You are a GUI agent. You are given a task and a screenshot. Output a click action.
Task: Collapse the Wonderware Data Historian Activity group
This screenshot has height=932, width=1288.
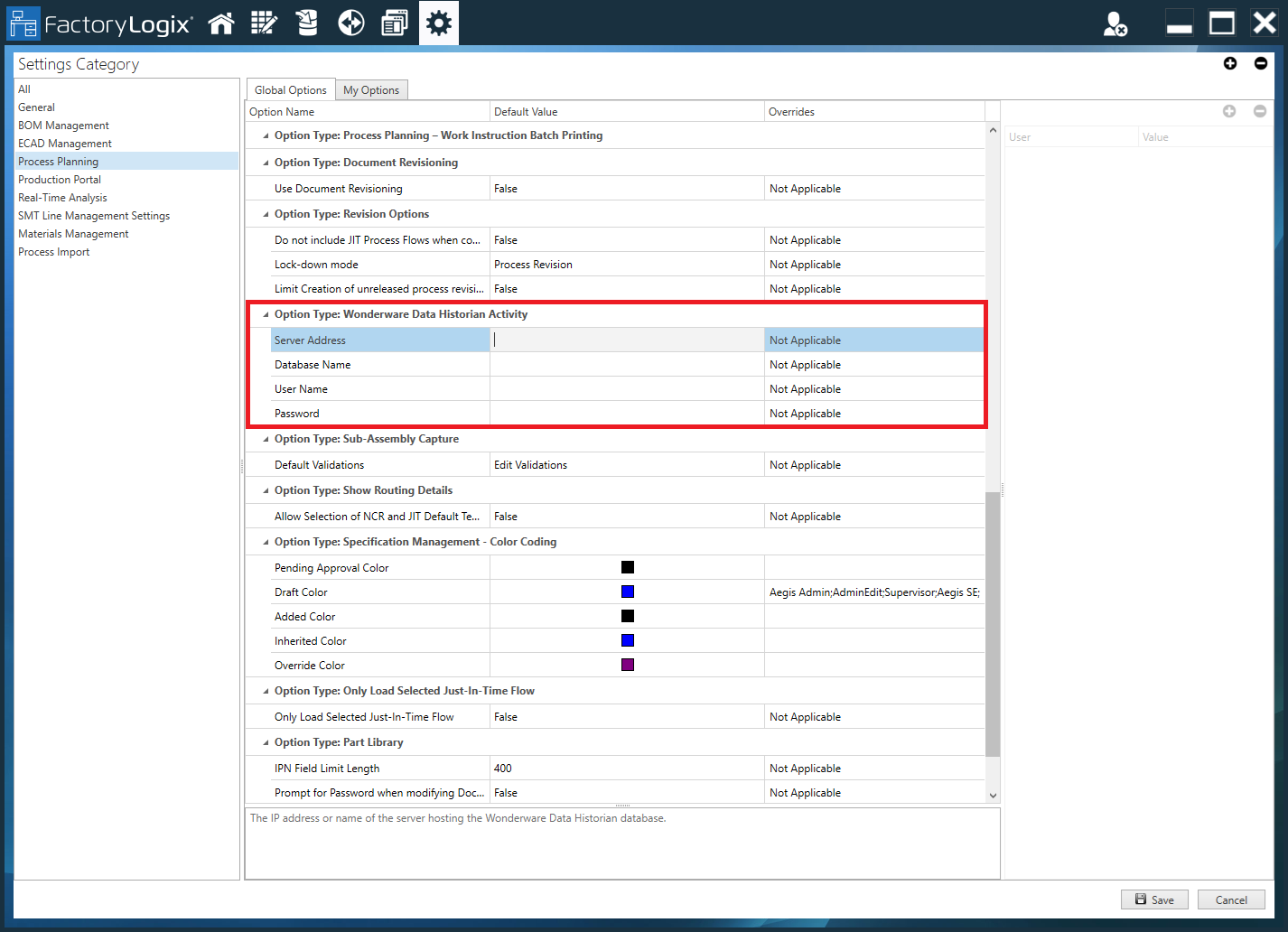[x=266, y=315]
